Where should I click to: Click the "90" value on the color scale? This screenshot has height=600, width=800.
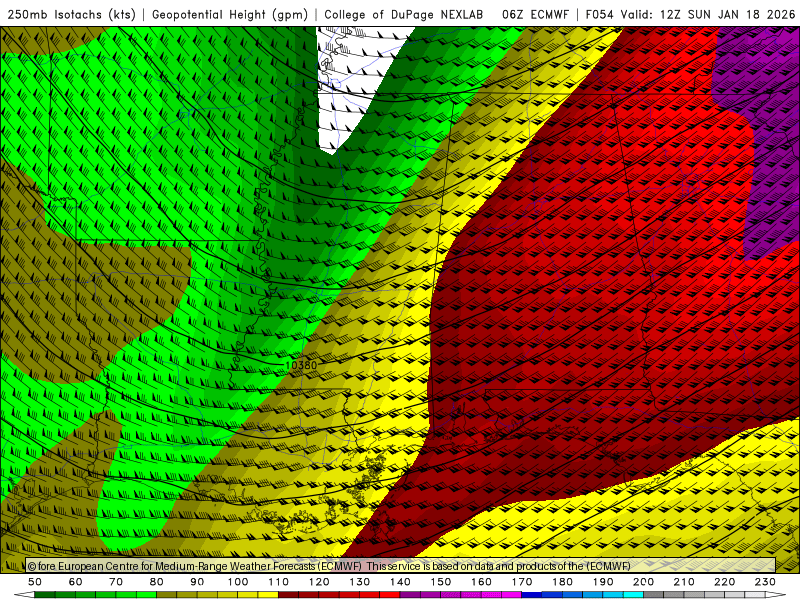(197, 582)
